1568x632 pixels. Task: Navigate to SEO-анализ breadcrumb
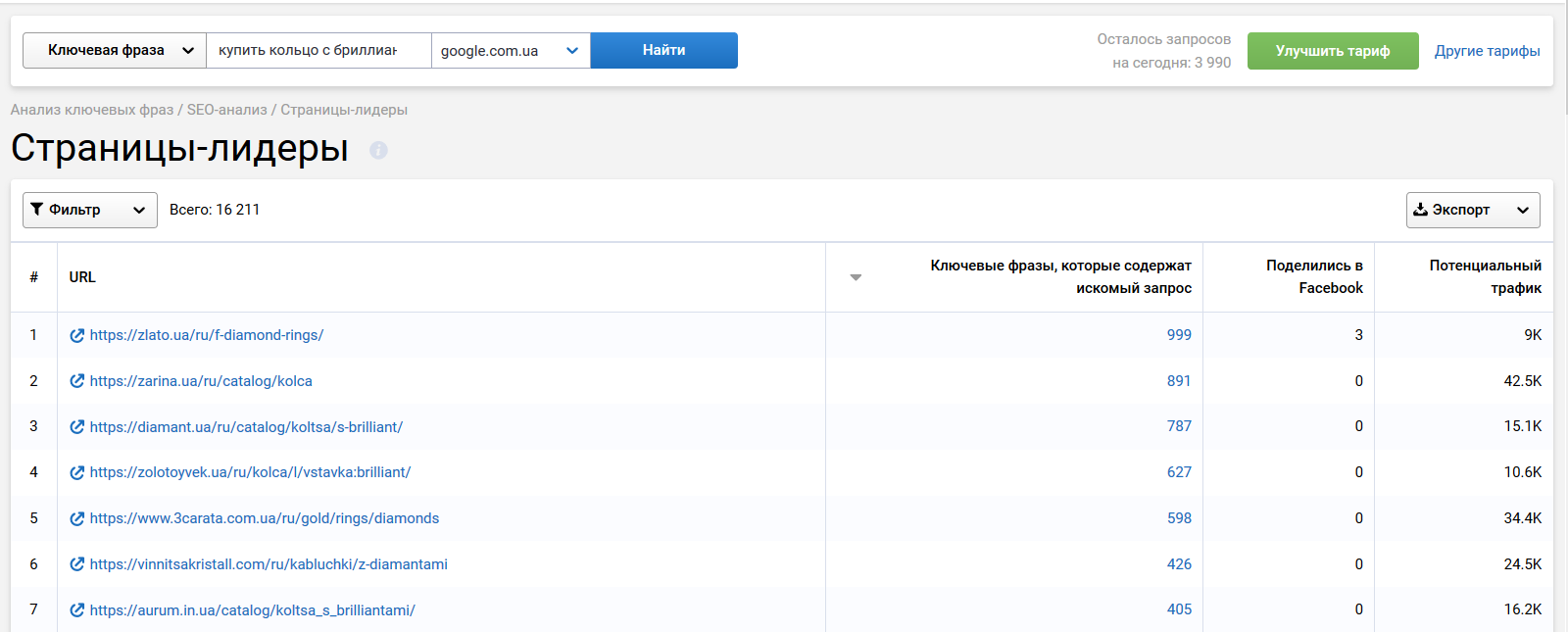(x=226, y=110)
